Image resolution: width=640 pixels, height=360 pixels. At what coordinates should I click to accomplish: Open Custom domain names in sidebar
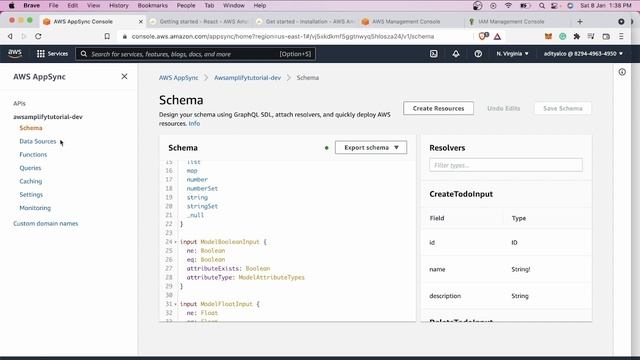click(46, 224)
